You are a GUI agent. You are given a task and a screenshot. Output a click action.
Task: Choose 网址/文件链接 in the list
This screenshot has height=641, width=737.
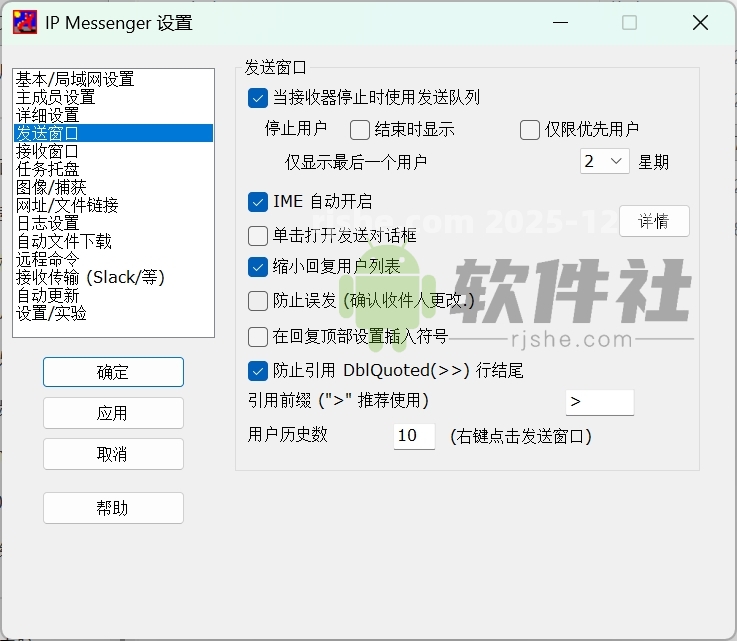113,205
